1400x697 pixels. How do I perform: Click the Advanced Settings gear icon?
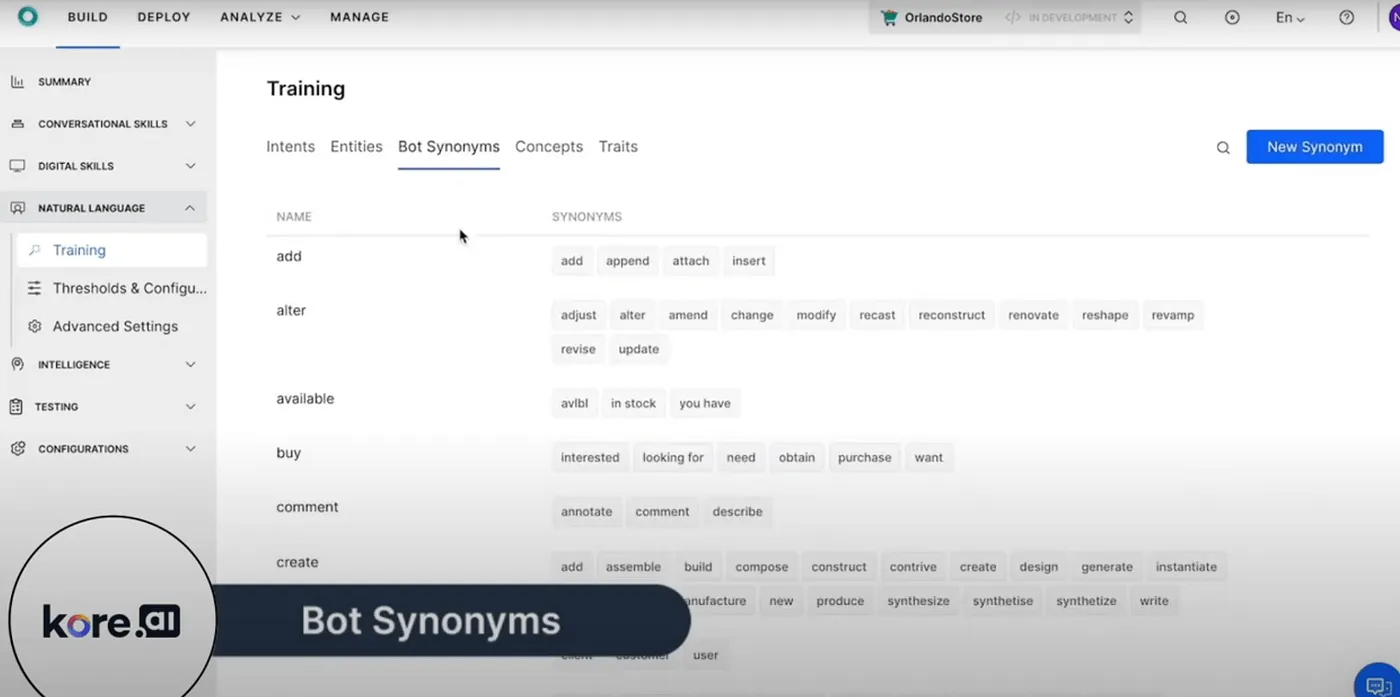(x=34, y=326)
